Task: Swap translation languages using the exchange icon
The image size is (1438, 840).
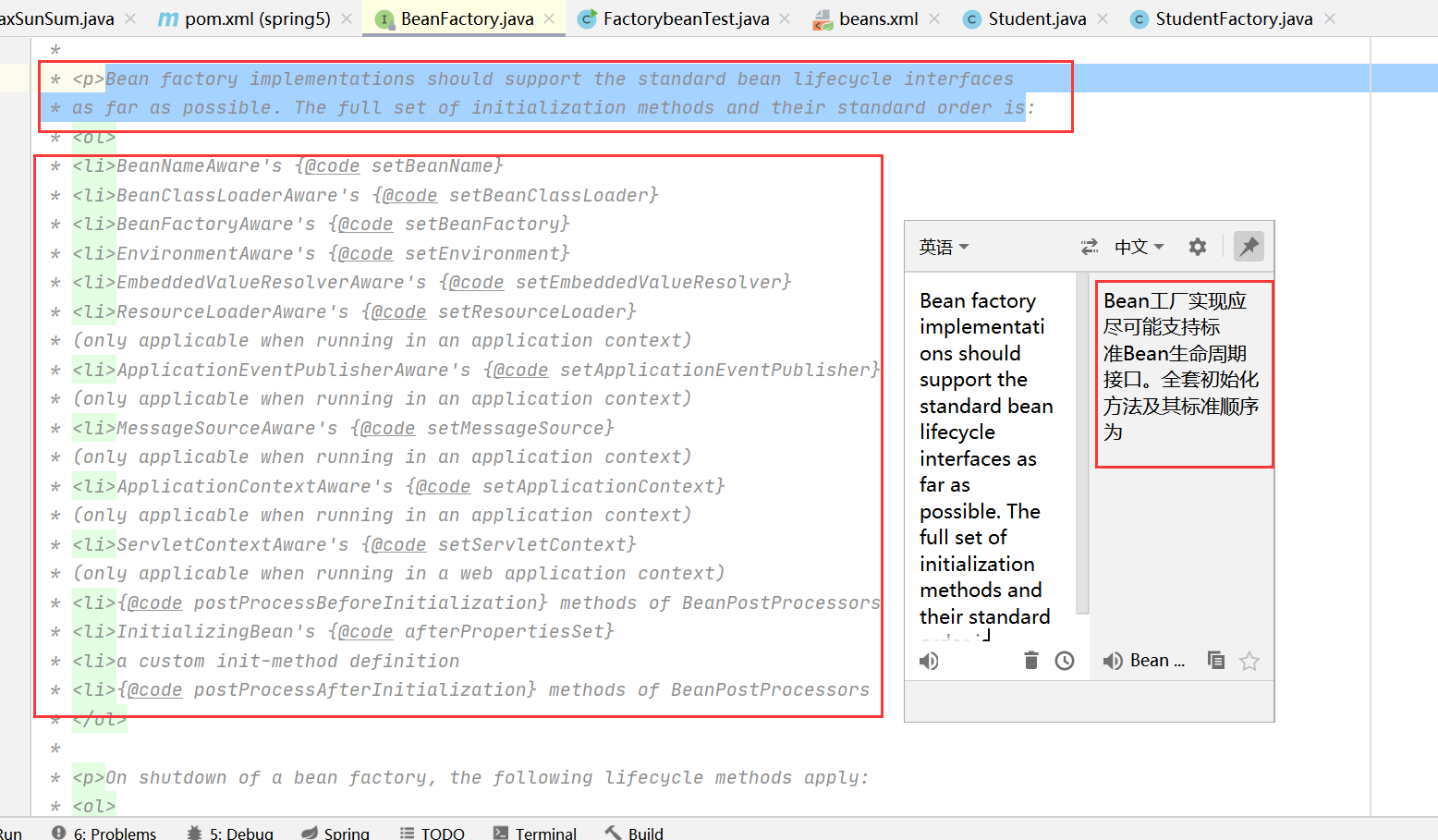Action: tap(1090, 246)
